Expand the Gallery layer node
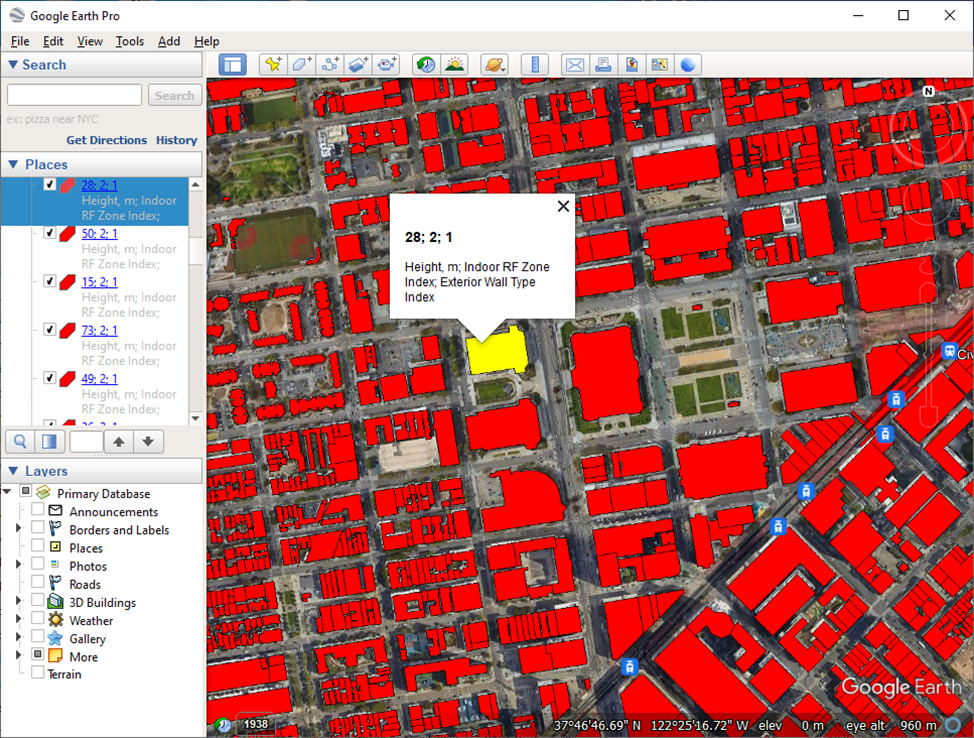This screenshot has width=974, height=738. (x=19, y=637)
